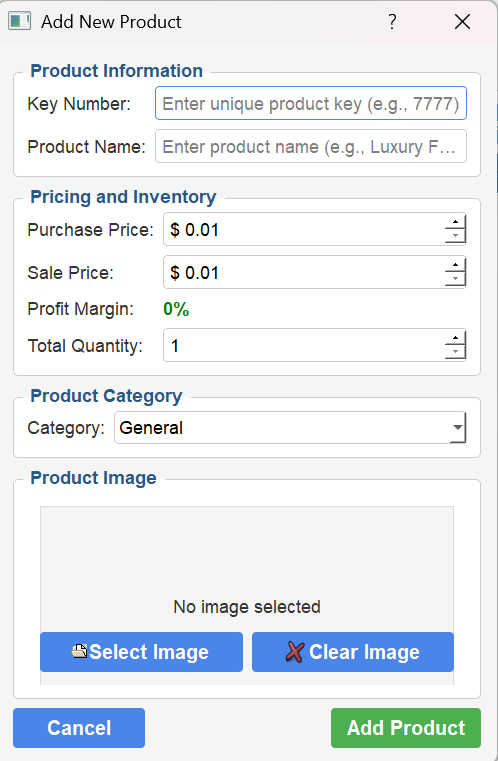Click the help question mark button
The image size is (498, 761).
tap(392, 21)
